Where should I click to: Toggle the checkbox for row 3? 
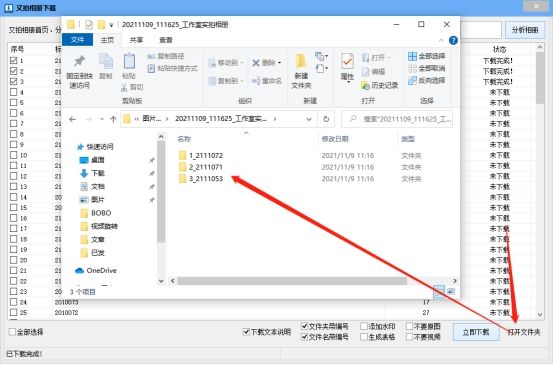pyautogui.click(x=13, y=81)
